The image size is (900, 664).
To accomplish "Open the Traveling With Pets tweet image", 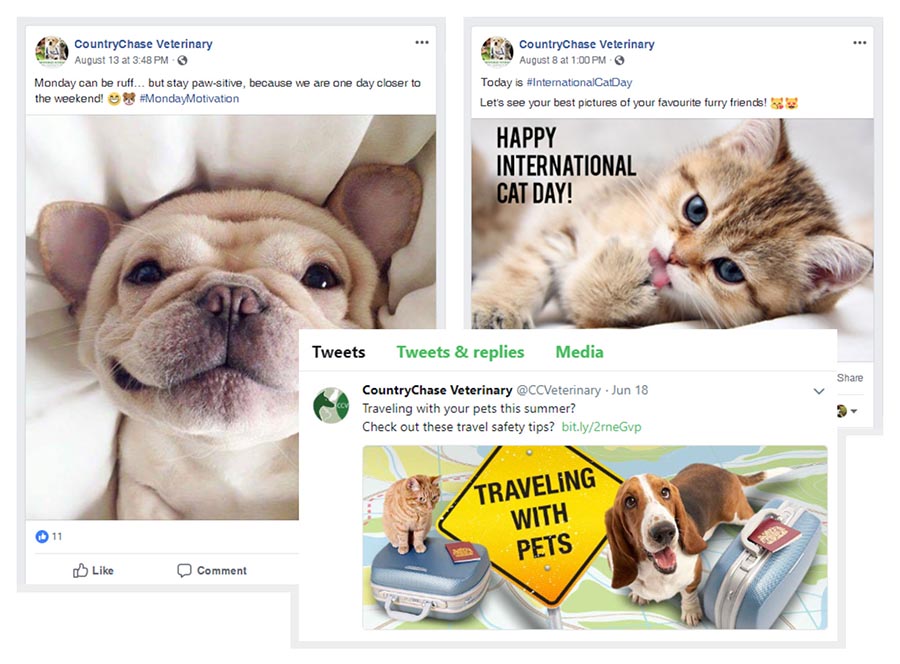I will (594, 537).
